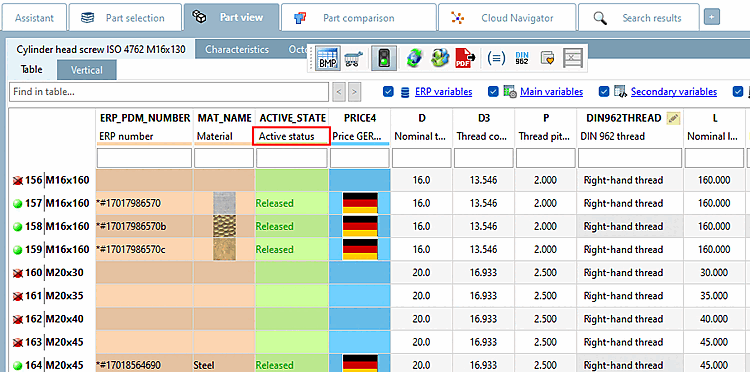
Task: Export part via the PDF icon
Action: (465, 58)
